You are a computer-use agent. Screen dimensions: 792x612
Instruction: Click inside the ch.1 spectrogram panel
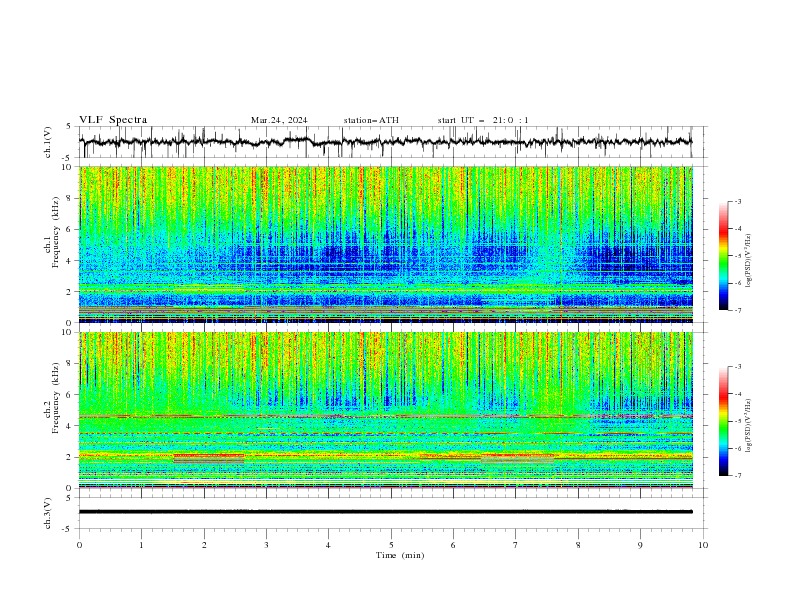coord(385,244)
